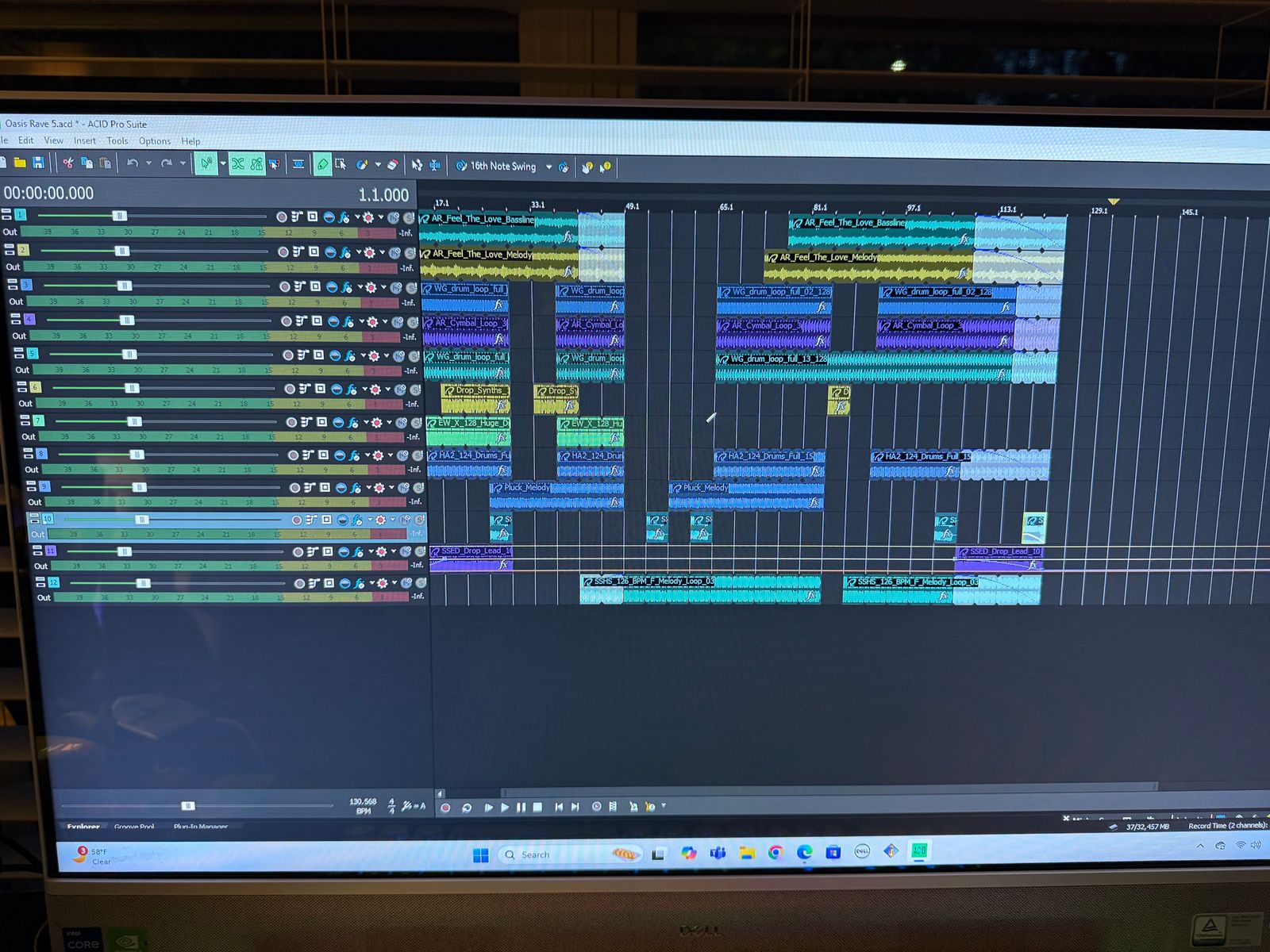Click the Undo arrow icon

(133, 164)
